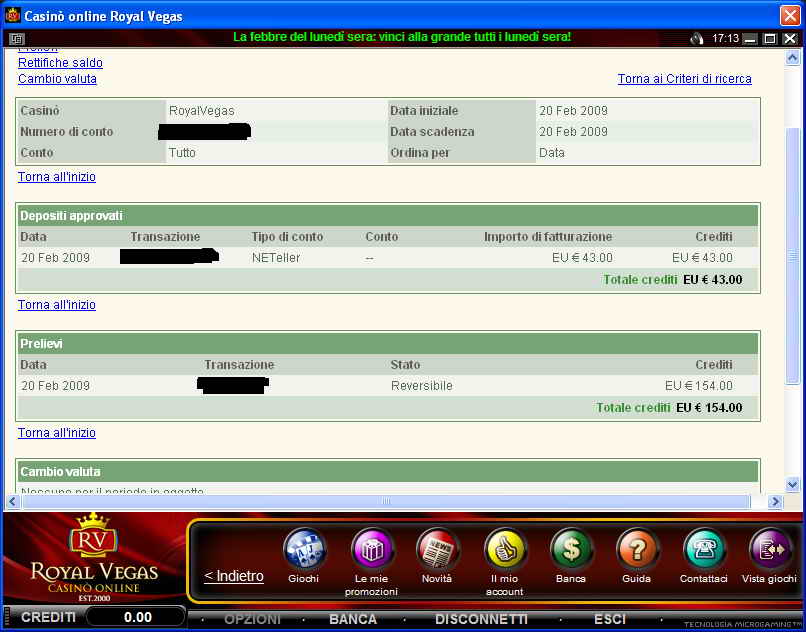Click the Importo di fatturazione column header
The height and width of the screenshot is (632, 806).
click(548, 237)
